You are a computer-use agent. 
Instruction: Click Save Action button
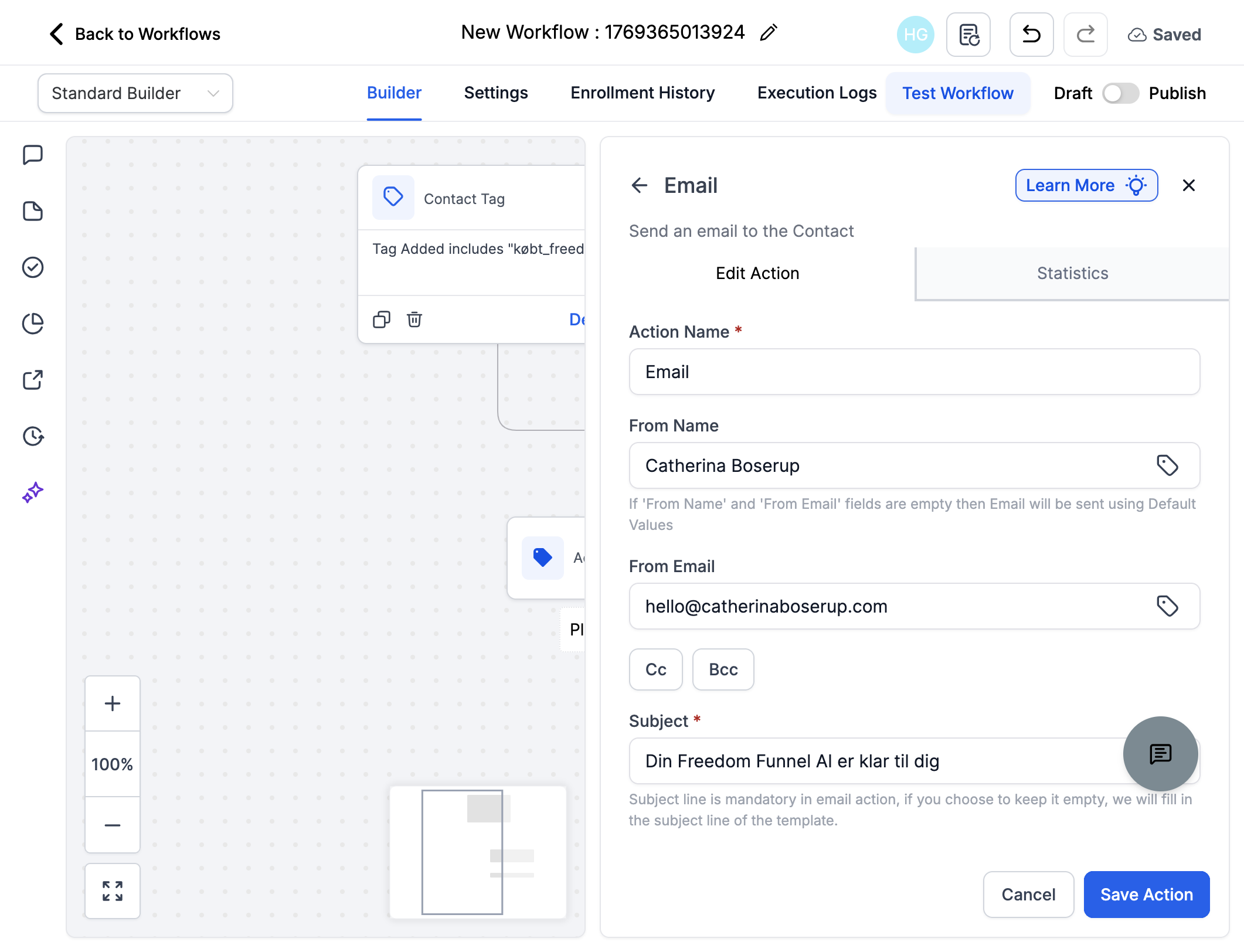1147,895
